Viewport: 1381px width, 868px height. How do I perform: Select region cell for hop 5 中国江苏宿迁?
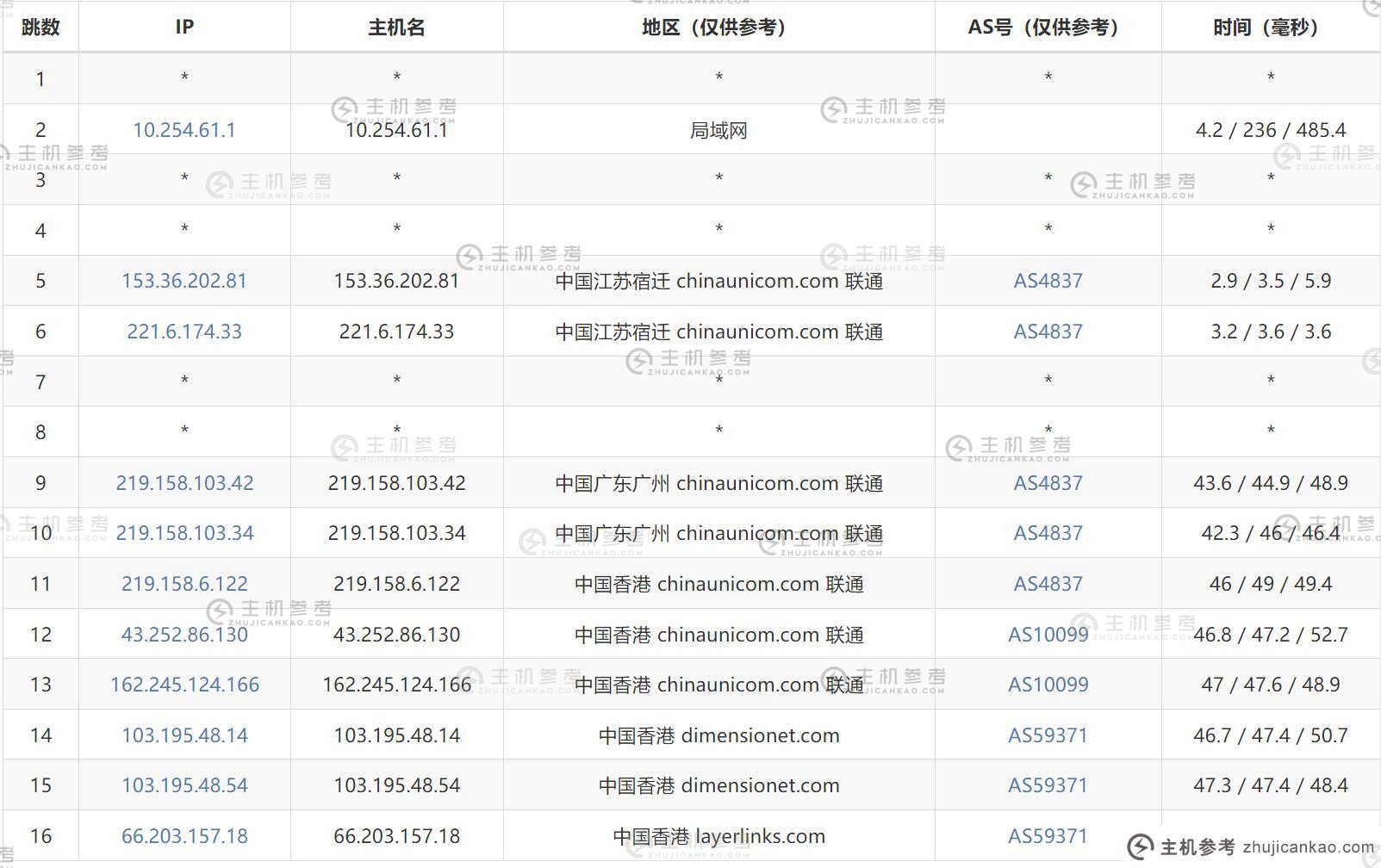[x=718, y=281]
